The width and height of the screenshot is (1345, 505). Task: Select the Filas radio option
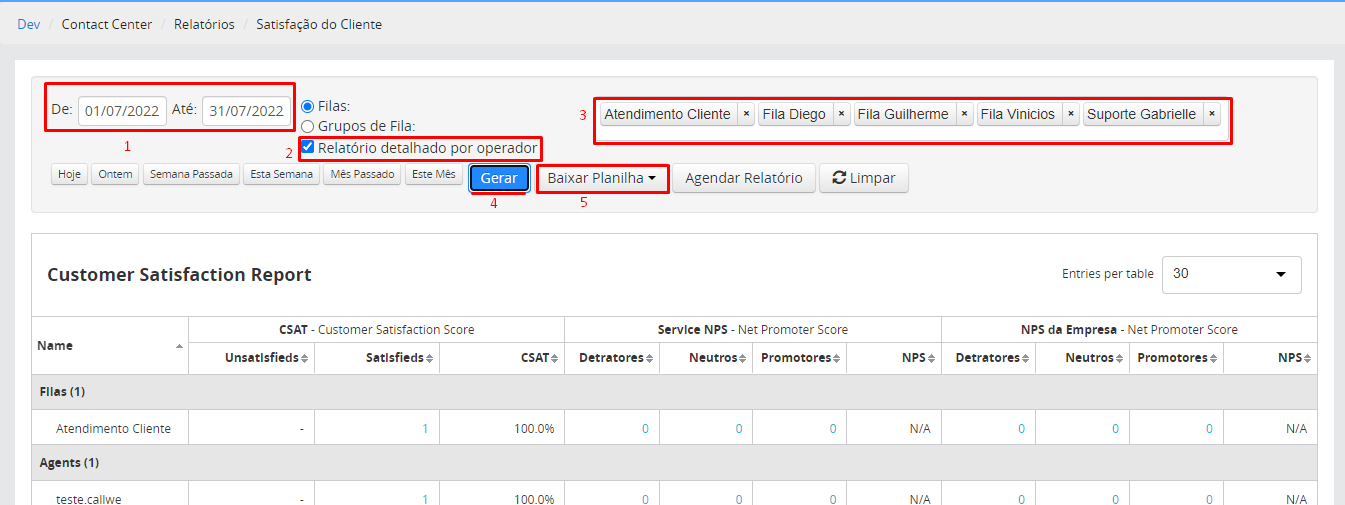click(x=308, y=106)
